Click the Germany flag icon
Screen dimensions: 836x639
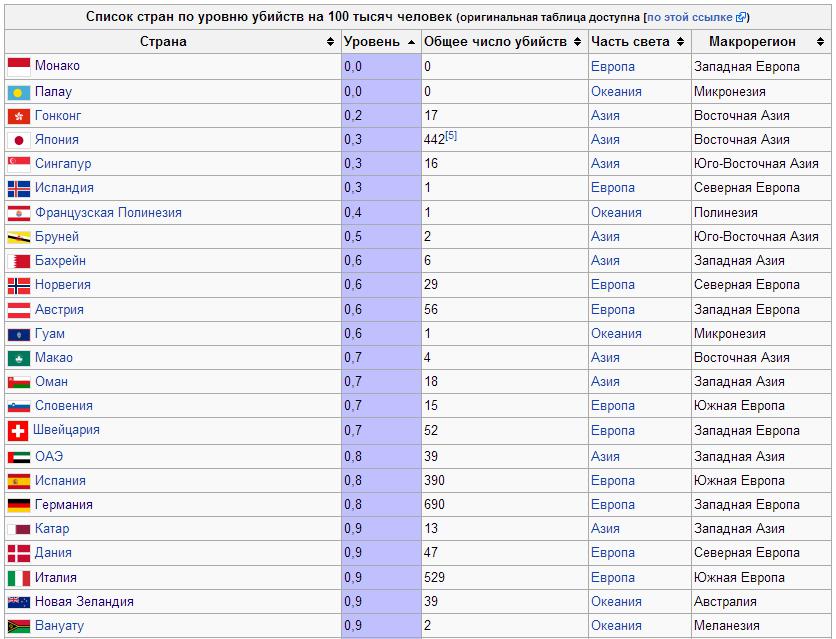[18, 505]
